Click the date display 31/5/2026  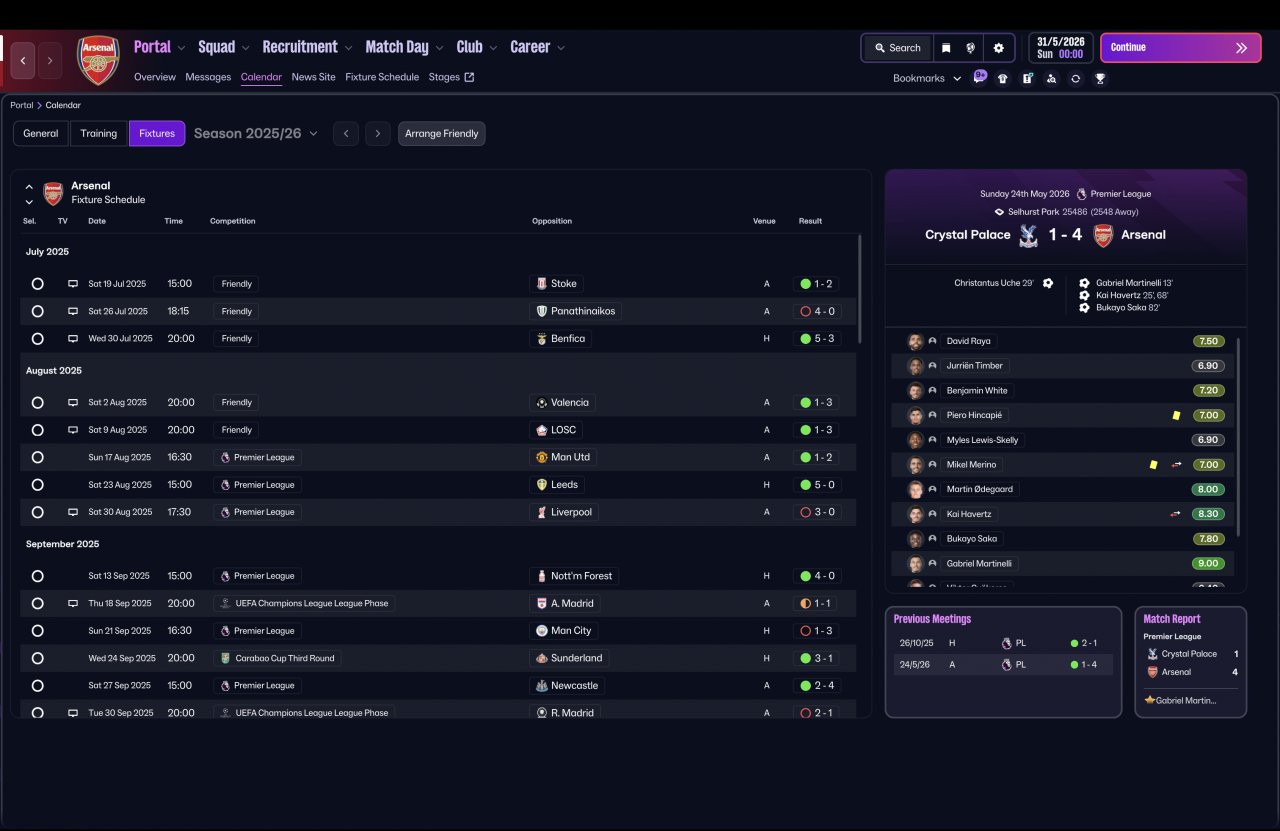pos(1060,42)
